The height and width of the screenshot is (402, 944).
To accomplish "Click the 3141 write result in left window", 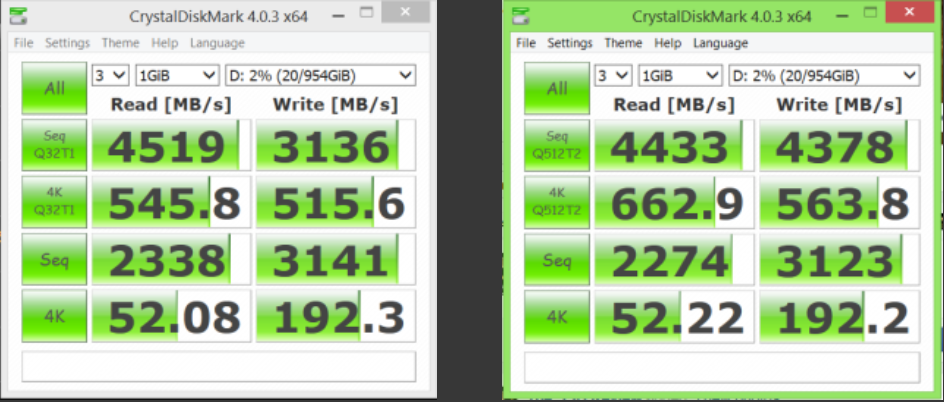I will click(335, 259).
